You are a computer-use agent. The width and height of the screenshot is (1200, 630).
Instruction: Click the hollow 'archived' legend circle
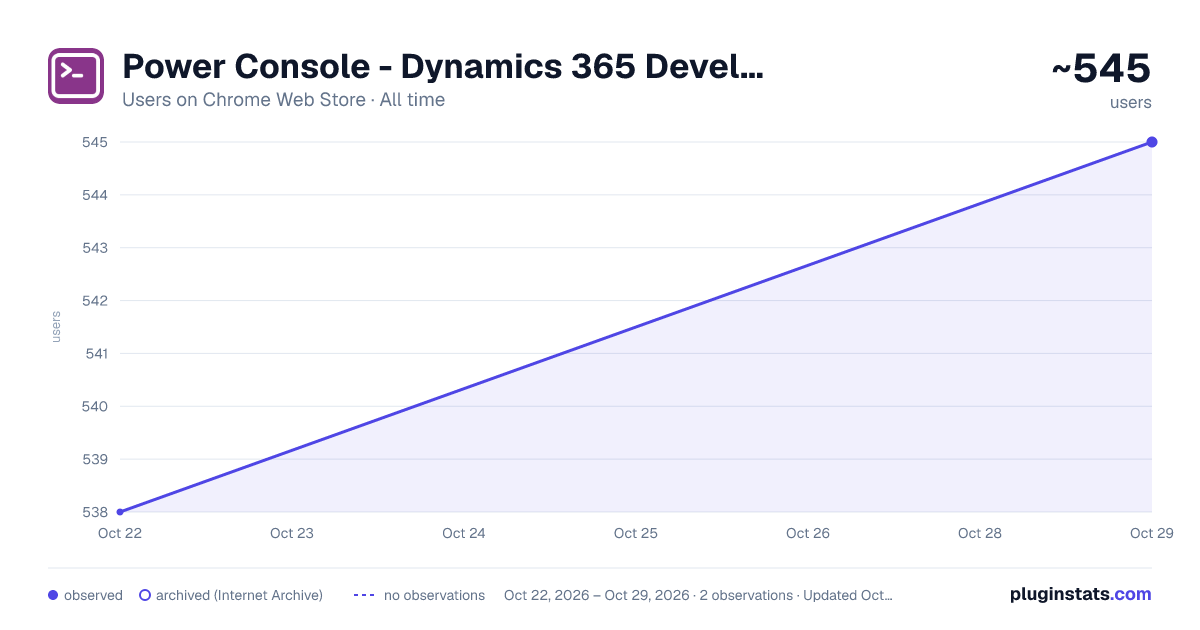(x=145, y=595)
